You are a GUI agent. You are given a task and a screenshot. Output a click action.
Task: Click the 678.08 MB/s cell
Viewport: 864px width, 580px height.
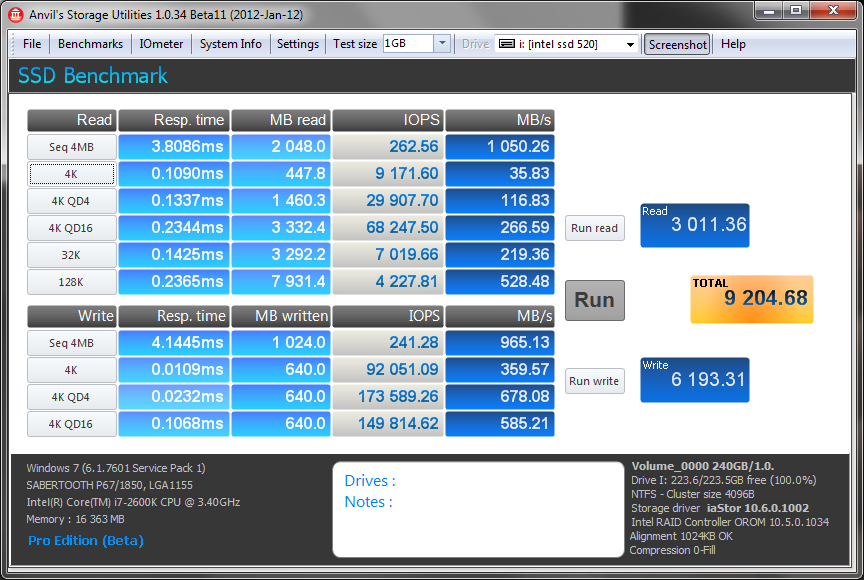(x=500, y=397)
